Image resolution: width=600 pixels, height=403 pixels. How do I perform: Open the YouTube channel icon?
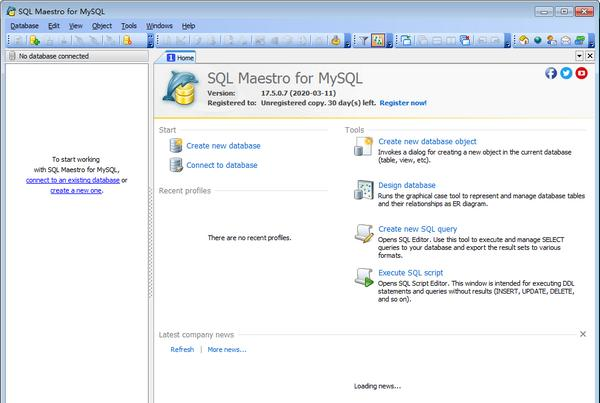(582, 73)
